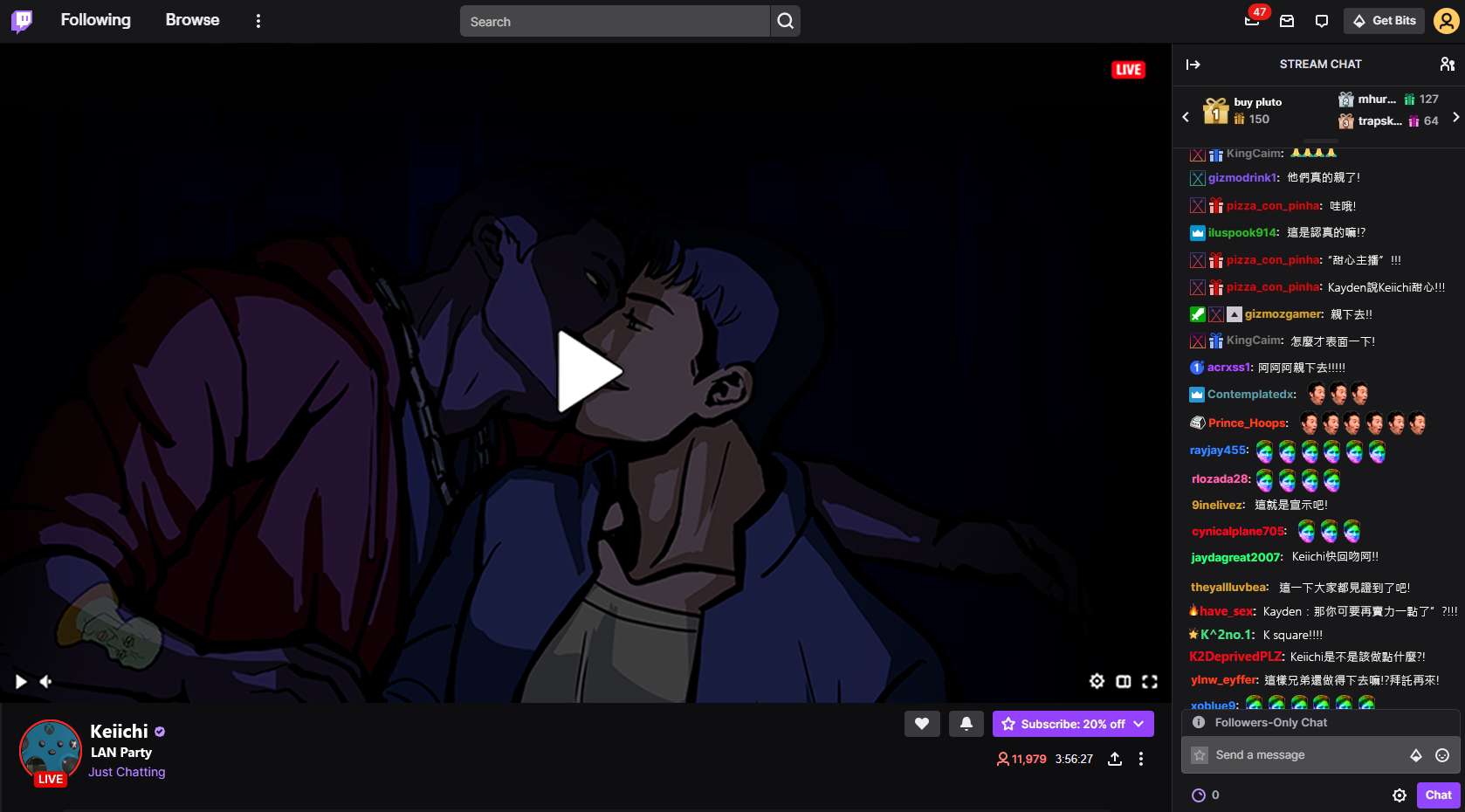Open the whispers speech bubble icon

pyautogui.click(x=1322, y=21)
